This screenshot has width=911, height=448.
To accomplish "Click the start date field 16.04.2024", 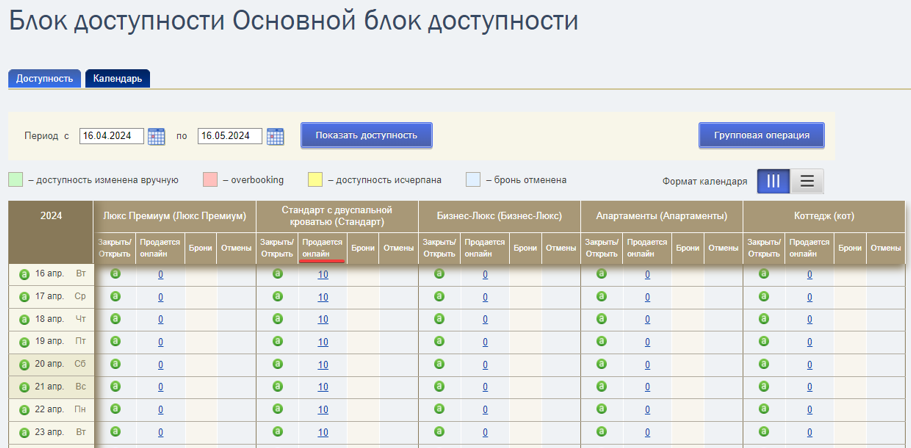I will [x=112, y=136].
